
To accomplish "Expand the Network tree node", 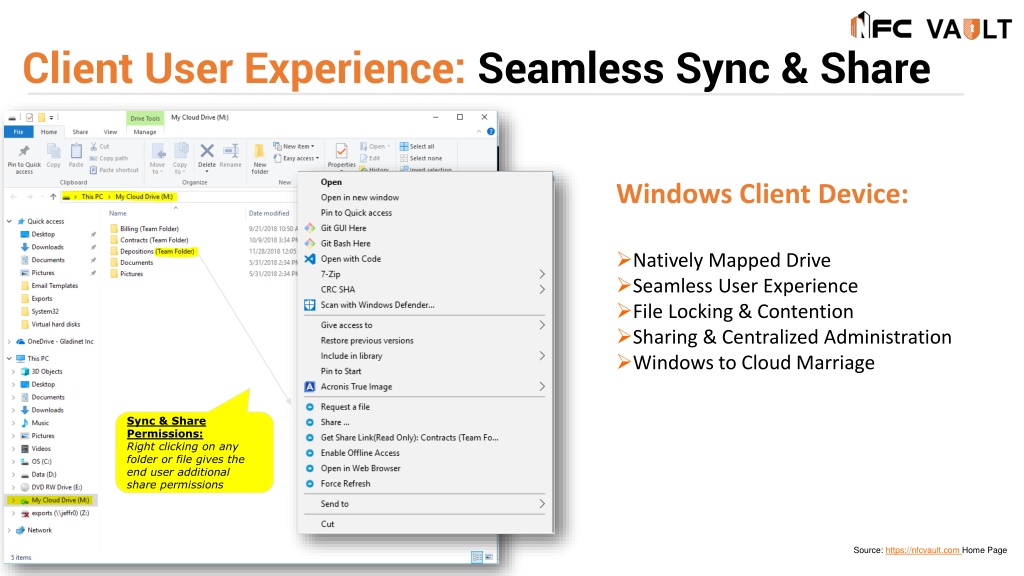I will (9, 530).
